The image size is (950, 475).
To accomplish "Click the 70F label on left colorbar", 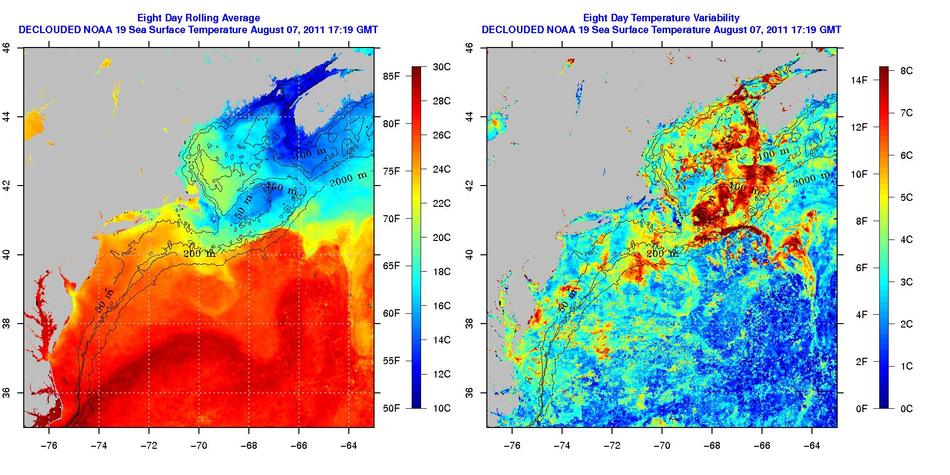I will coord(392,219).
